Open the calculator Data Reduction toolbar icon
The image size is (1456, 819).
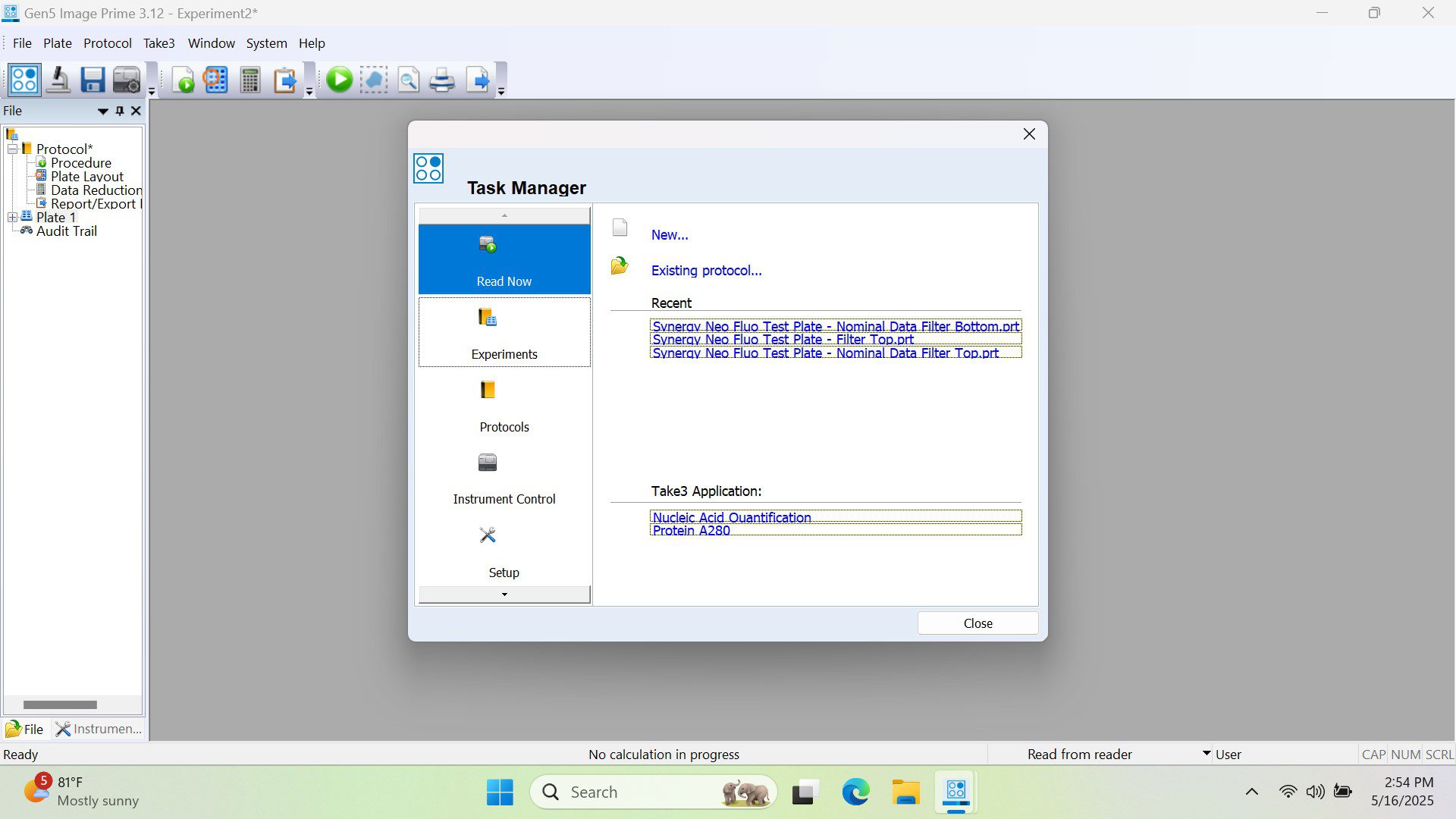[249, 80]
